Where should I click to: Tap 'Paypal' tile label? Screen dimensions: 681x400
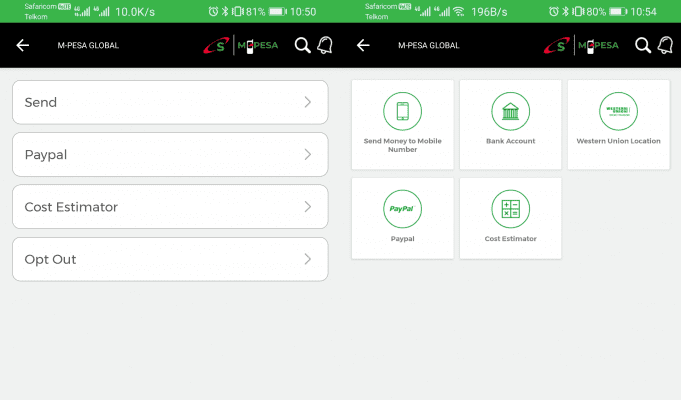click(402, 238)
